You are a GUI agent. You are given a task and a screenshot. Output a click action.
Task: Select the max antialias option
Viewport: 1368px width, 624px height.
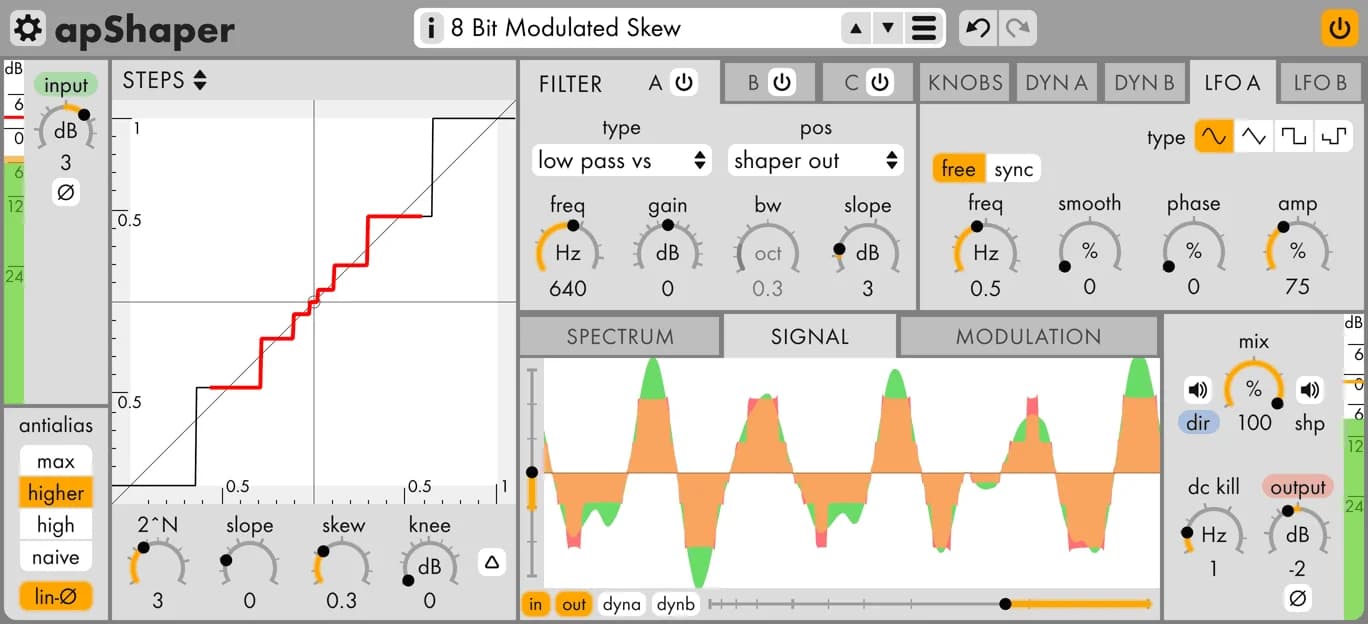[56, 461]
